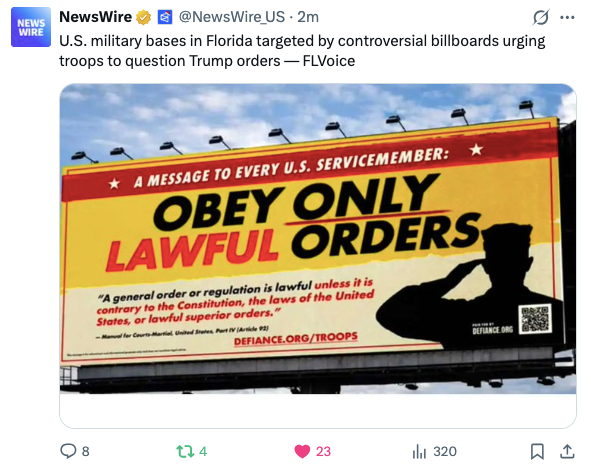Click the NewsWire display name
The width and height of the screenshot is (591, 470).
[95, 17]
